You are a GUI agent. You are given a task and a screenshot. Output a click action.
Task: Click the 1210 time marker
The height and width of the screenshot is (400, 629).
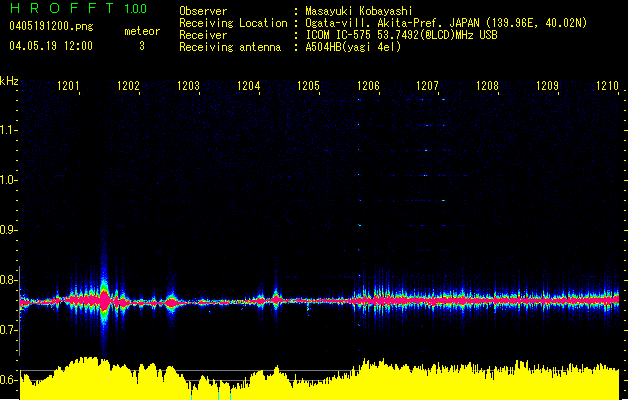607,85
